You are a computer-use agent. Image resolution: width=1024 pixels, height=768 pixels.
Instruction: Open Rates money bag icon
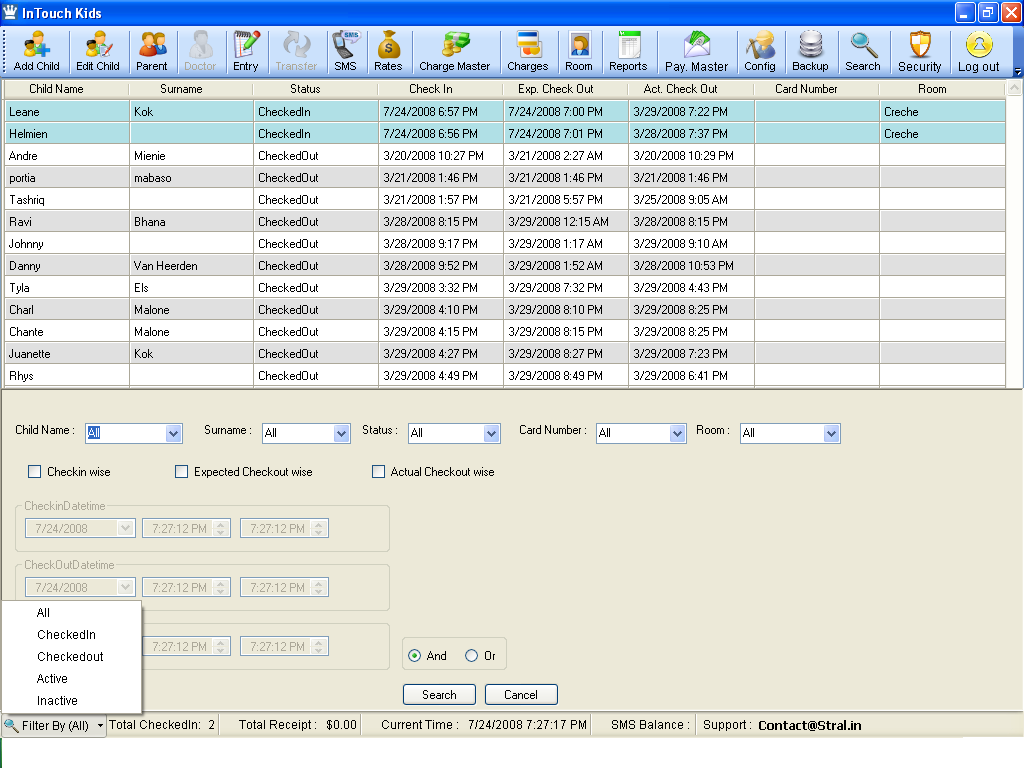pyautogui.click(x=388, y=51)
